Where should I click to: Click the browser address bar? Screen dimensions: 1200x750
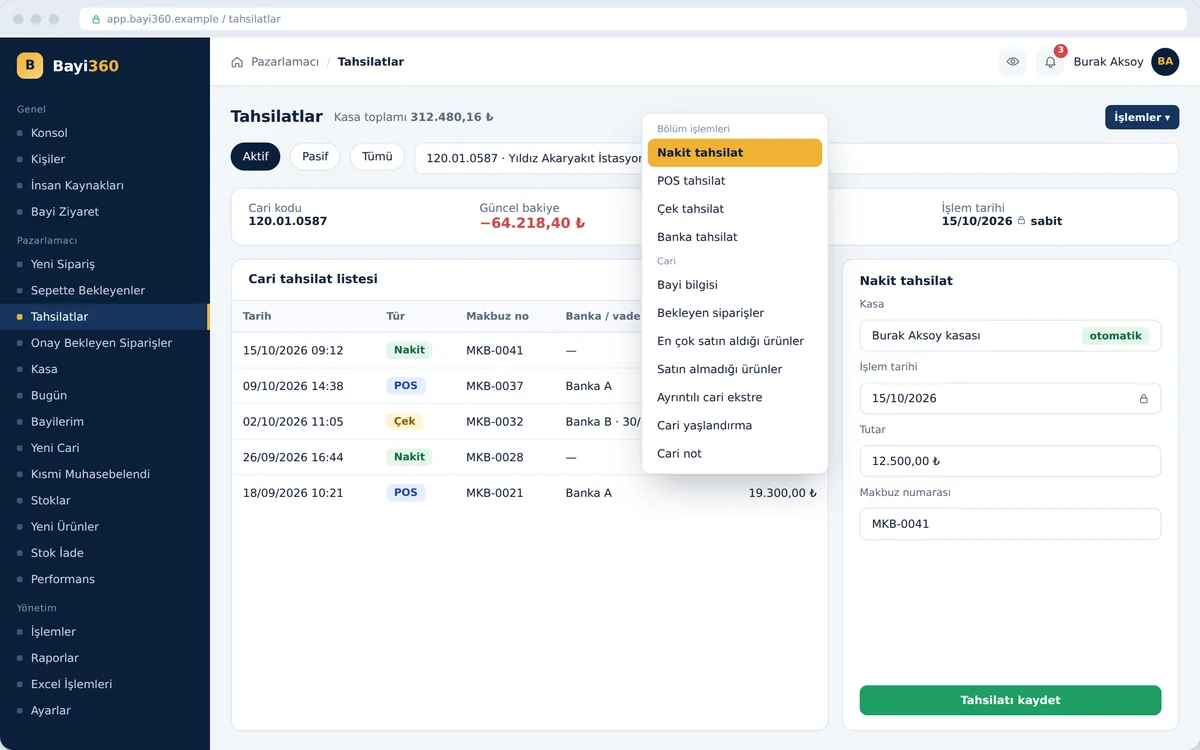pos(635,19)
